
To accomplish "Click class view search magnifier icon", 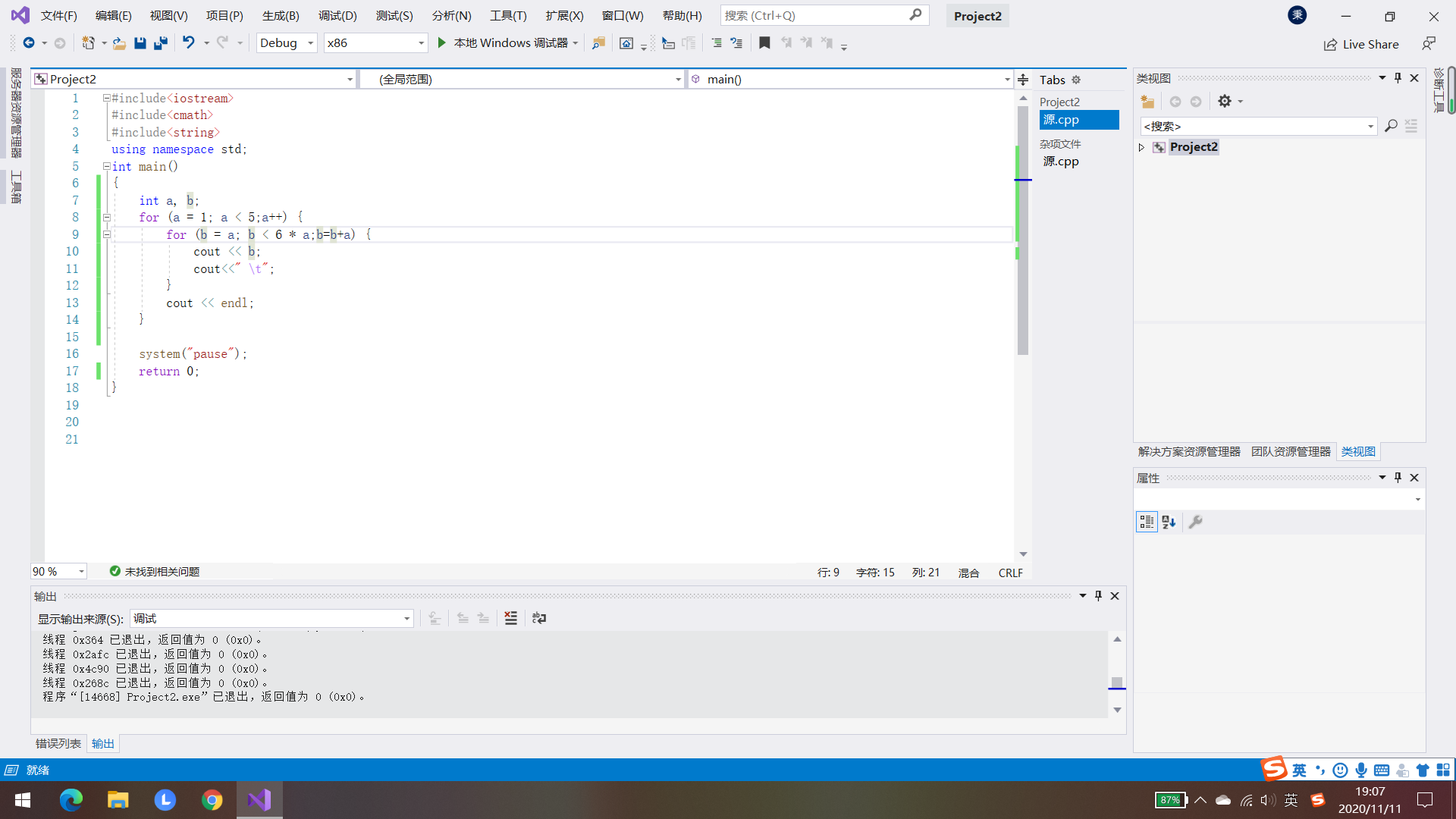I will (1391, 126).
